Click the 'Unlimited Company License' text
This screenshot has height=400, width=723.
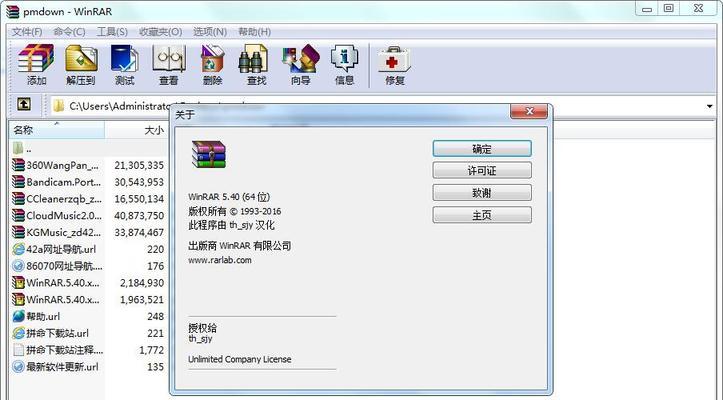pyautogui.click(x=239, y=359)
